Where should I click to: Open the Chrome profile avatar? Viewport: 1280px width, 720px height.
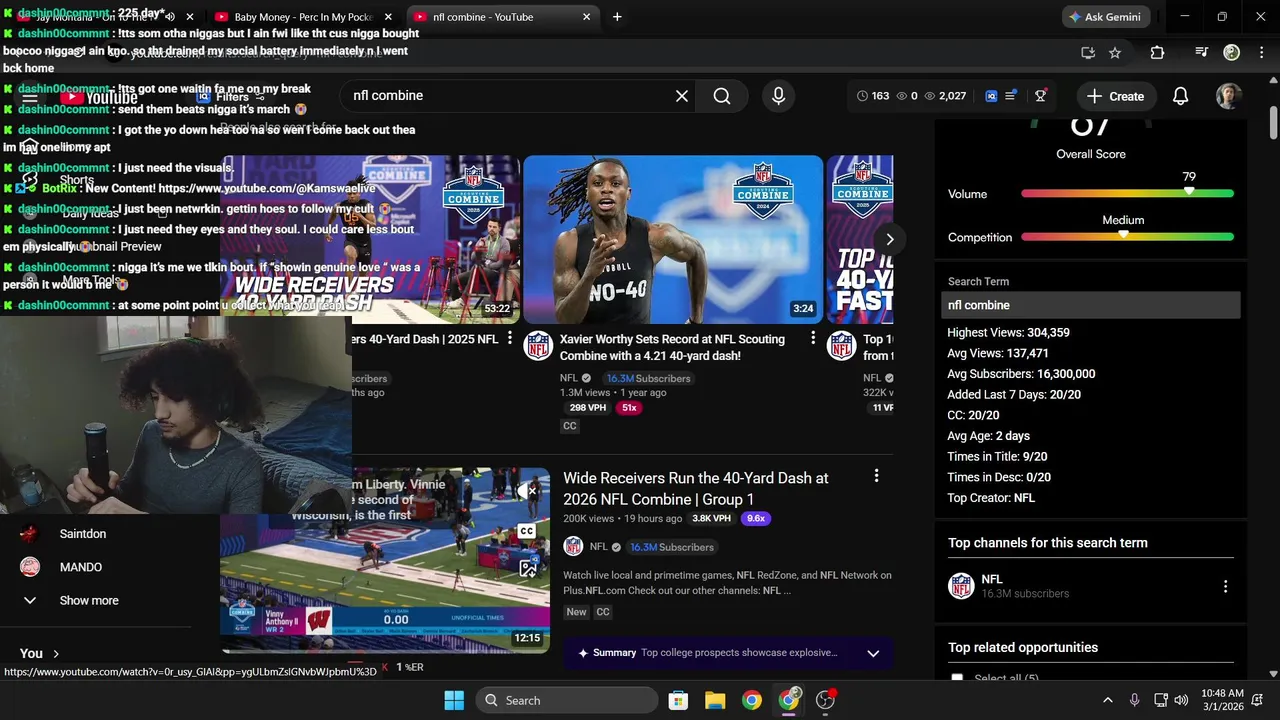(x=1232, y=53)
